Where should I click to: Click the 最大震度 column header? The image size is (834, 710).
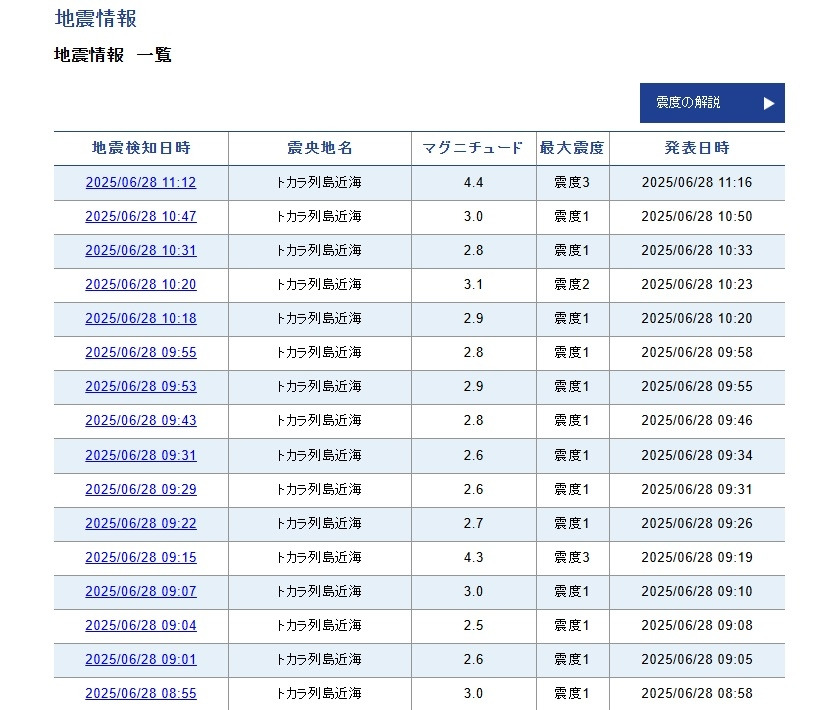[572, 148]
